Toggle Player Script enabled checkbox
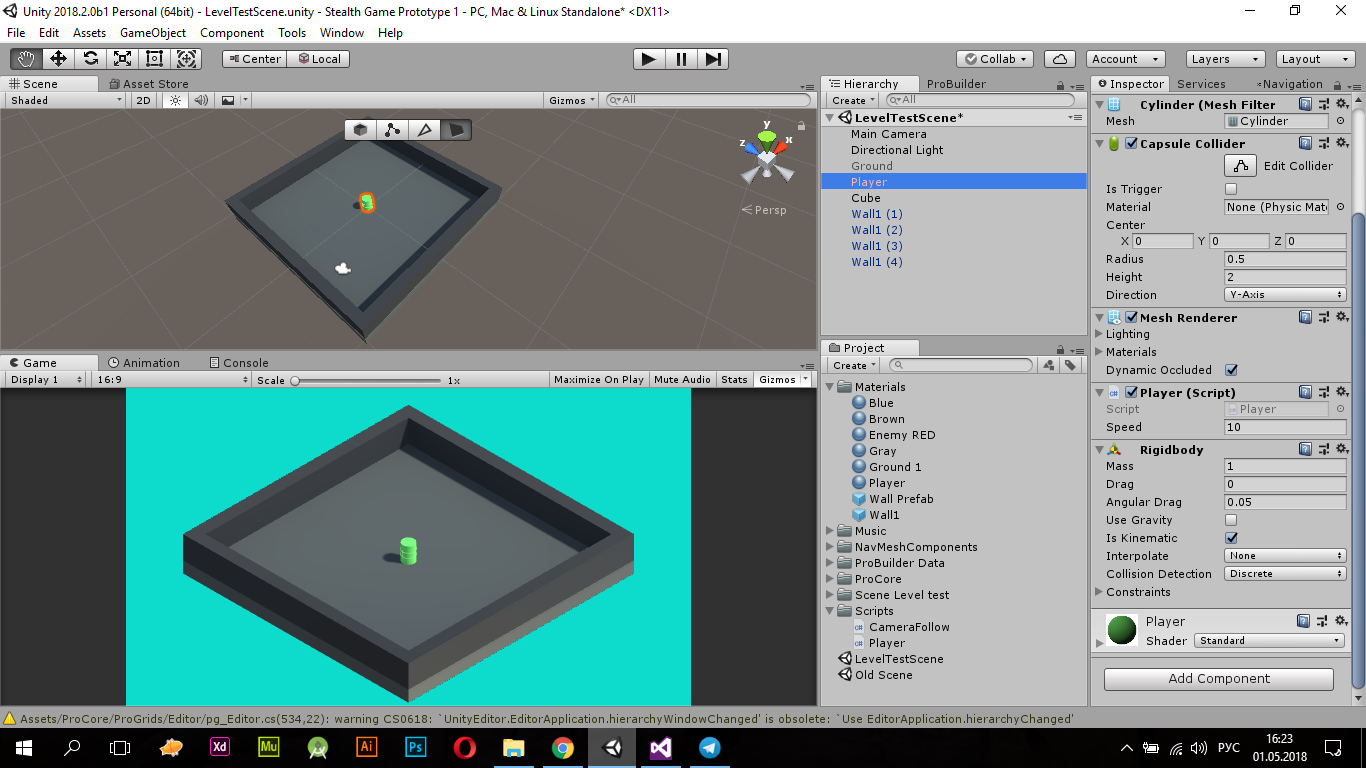Image resolution: width=1366 pixels, height=768 pixels. [x=1131, y=393]
